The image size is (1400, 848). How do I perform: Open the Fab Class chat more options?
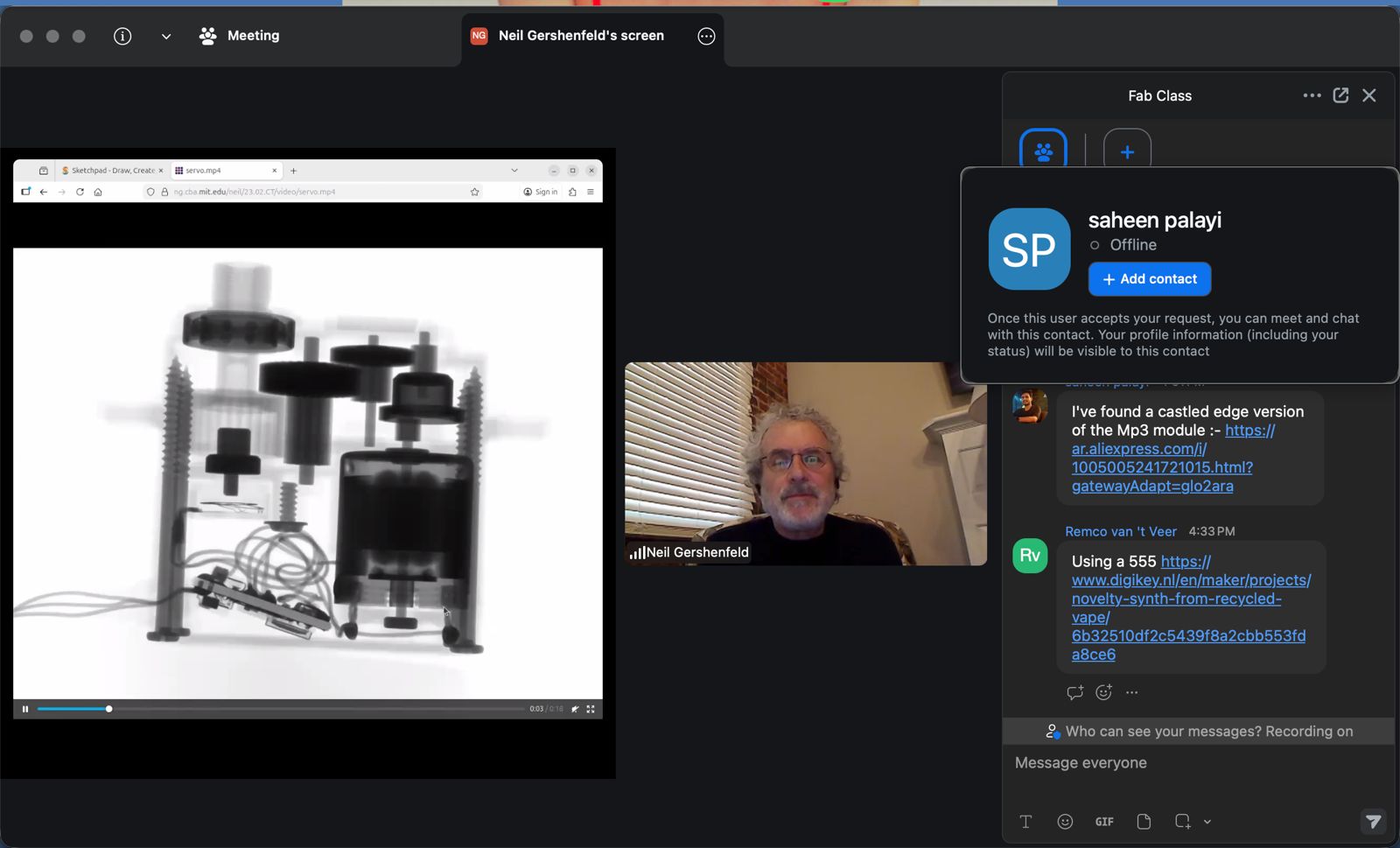pyautogui.click(x=1312, y=95)
